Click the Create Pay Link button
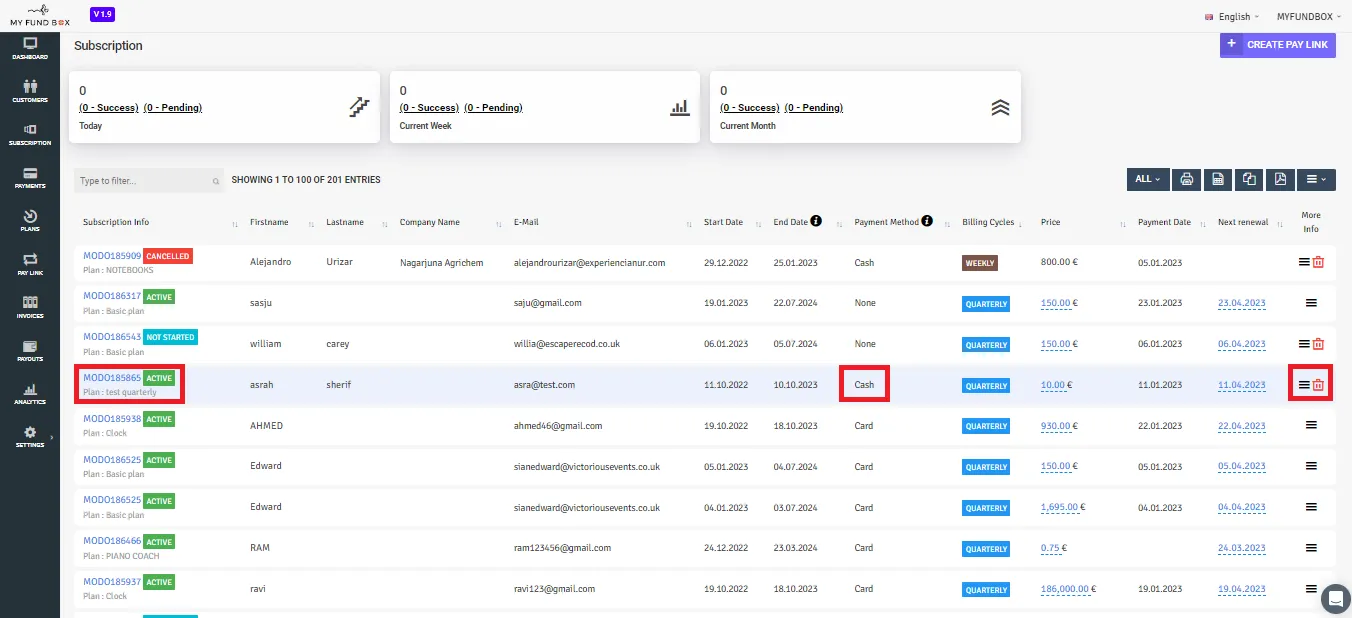The width and height of the screenshot is (1352, 618). point(1278,45)
